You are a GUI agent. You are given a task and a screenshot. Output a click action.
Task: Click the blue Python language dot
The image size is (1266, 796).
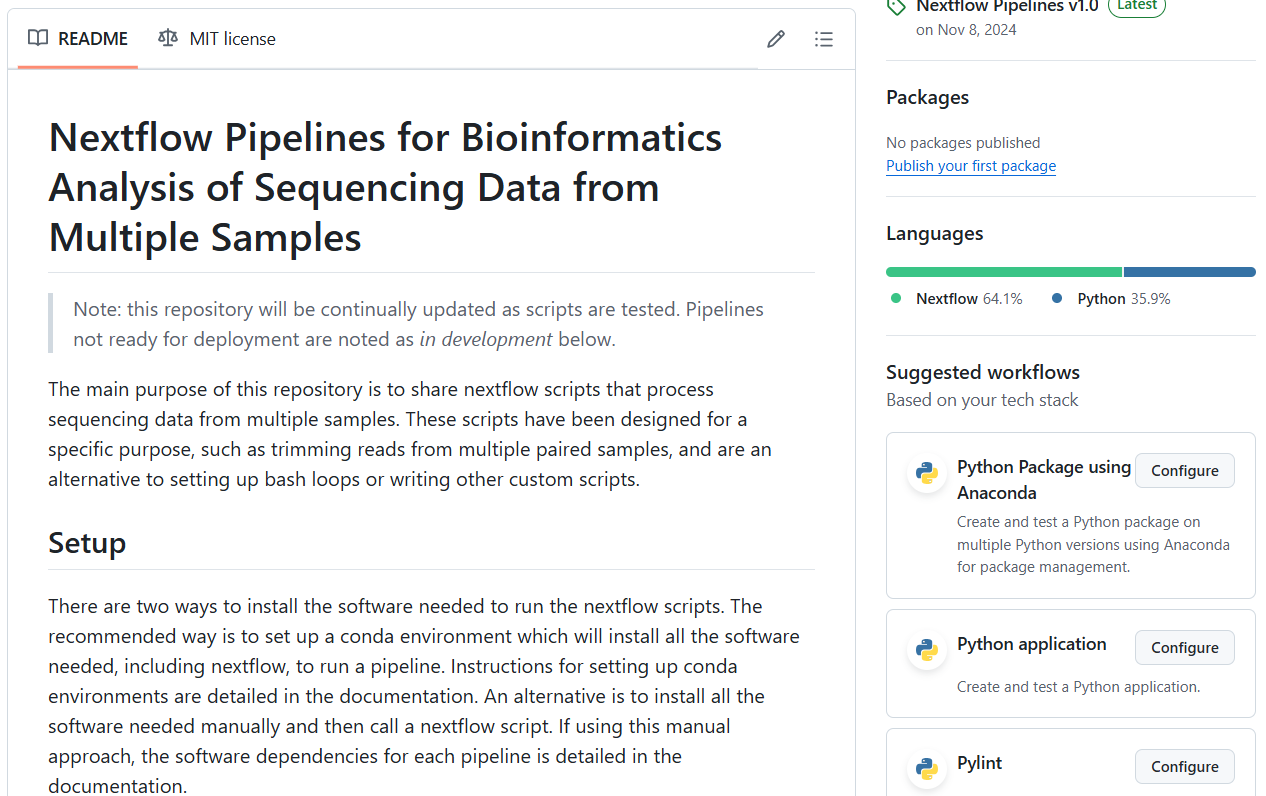pos(1057,298)
